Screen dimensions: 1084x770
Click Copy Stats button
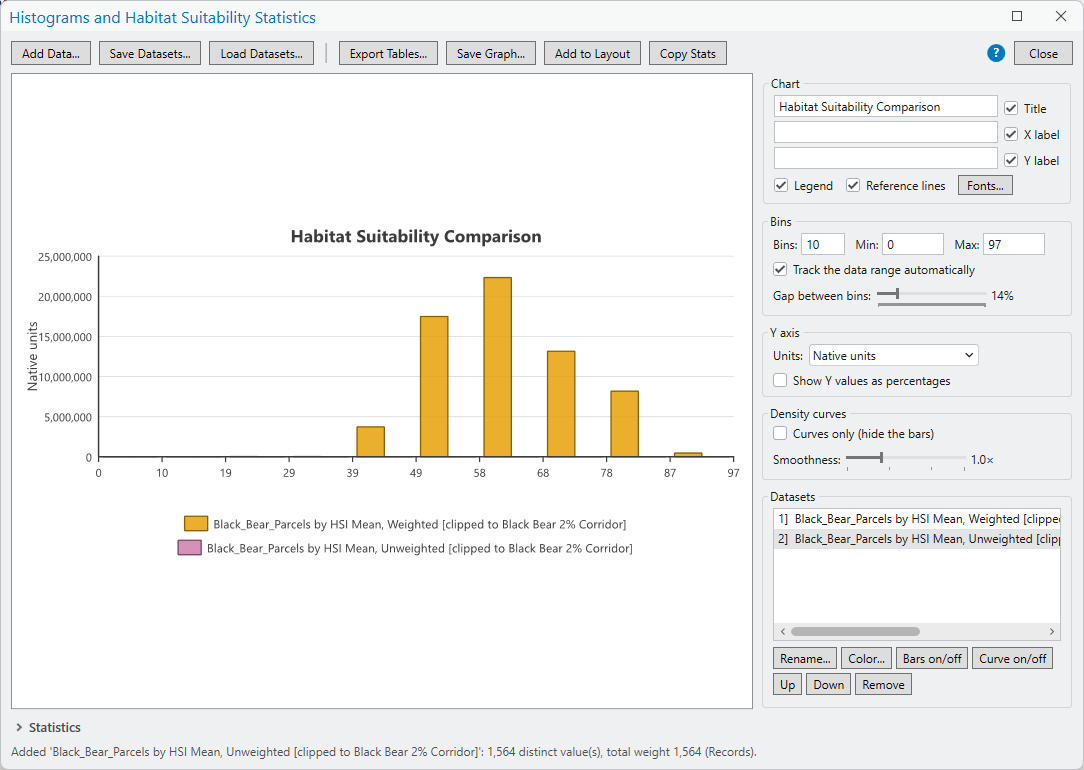[x=688, y=53]
